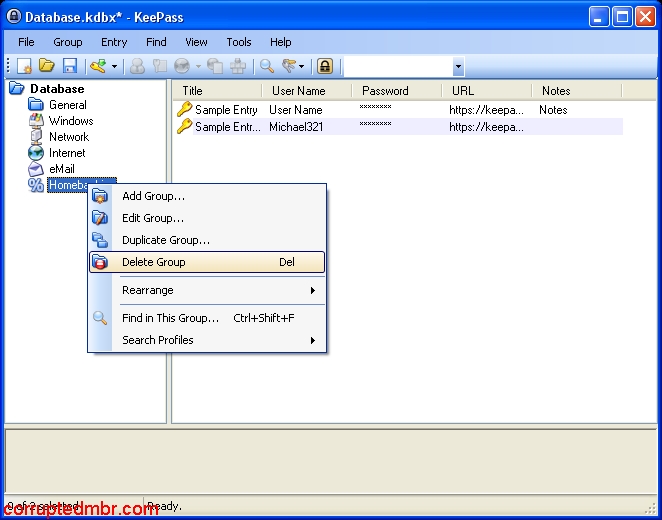Open the View menu
662x520 pixels.
point(196,42)
